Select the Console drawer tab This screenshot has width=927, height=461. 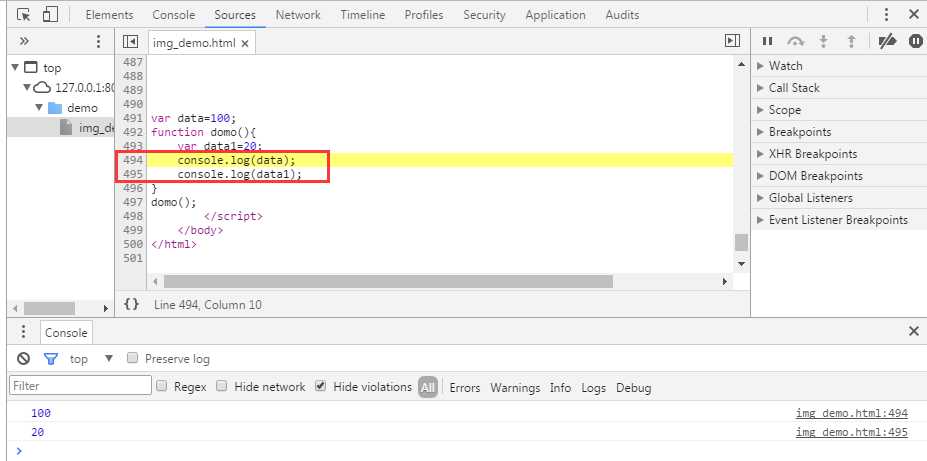coord(66,333)
